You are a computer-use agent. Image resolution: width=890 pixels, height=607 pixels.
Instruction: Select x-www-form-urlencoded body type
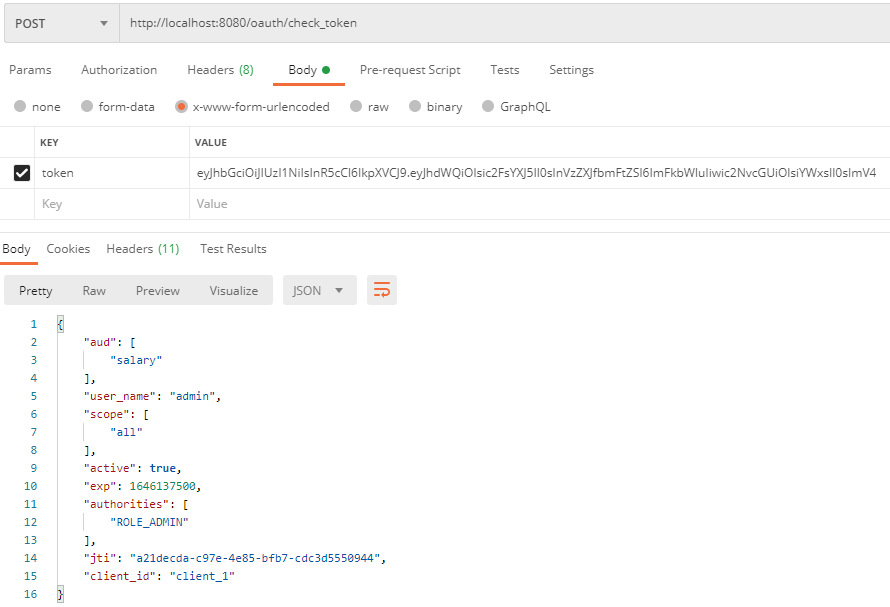point(253,107)
